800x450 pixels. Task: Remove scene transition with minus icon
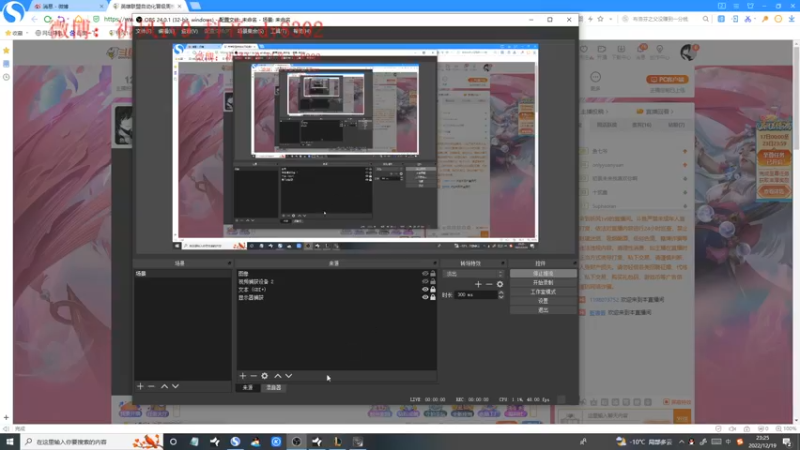click(489, 284)
